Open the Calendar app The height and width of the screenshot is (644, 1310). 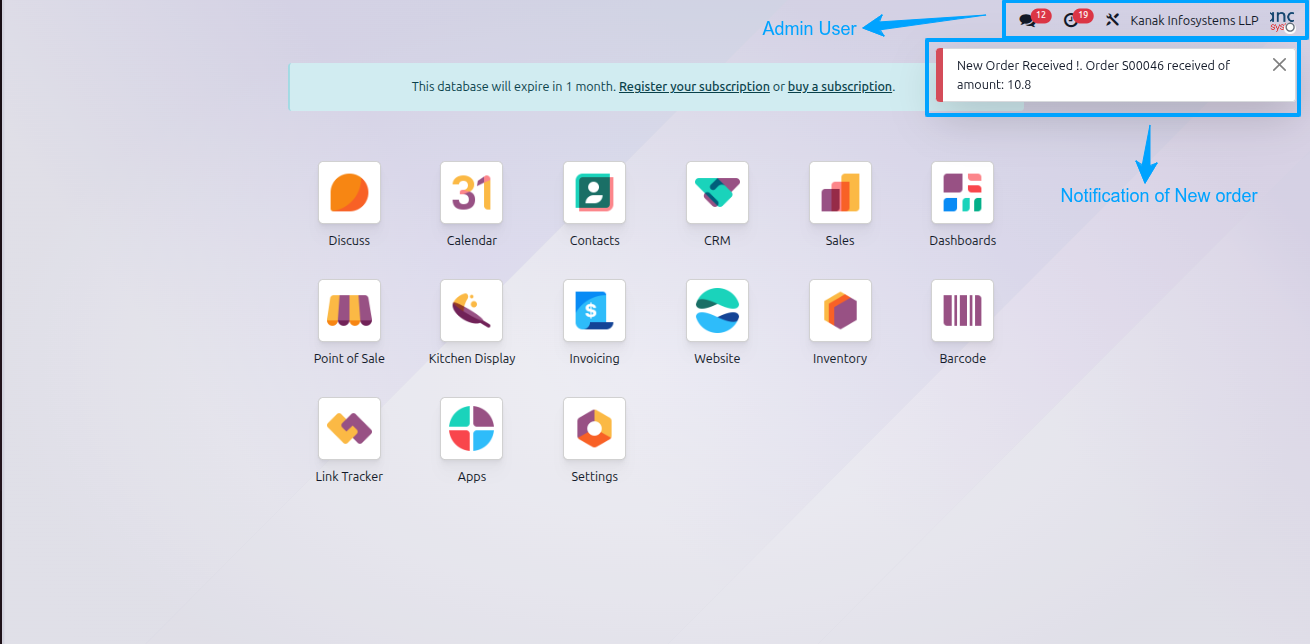(x=472, y=193)
